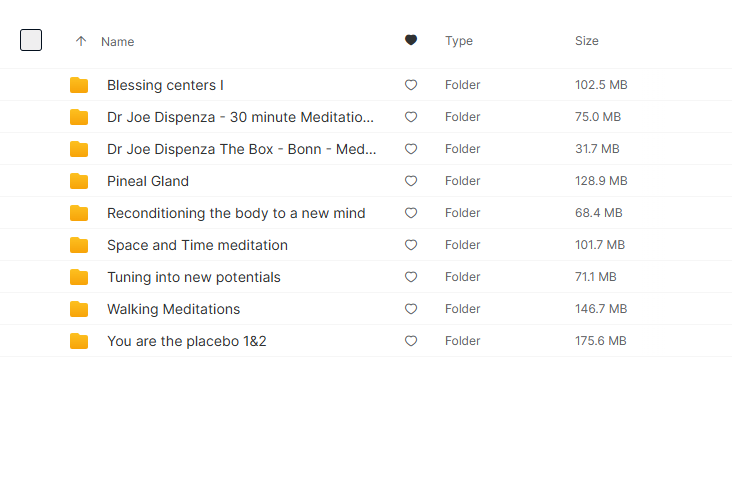The image size is (732, 478).
Task: Sort the list by Name column
Action: pos(118,42)
